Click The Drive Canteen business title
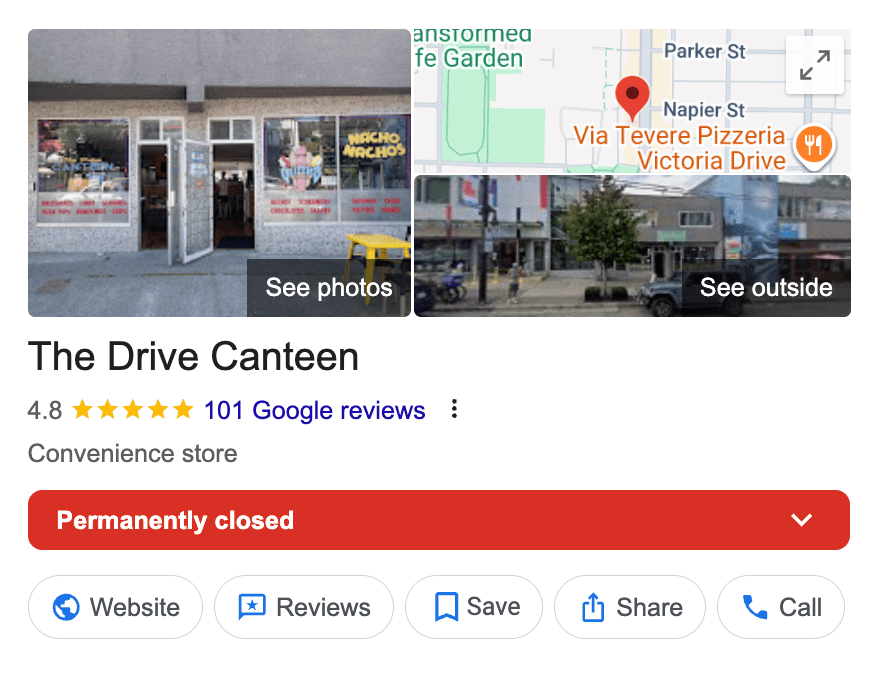 coord(193,357)
